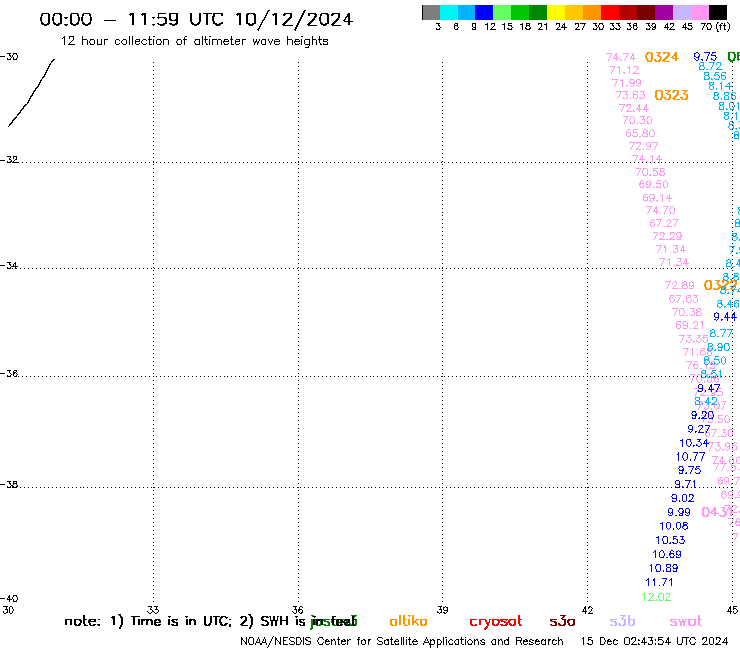
Task: Click the green value 12.02
Action: 656,597
